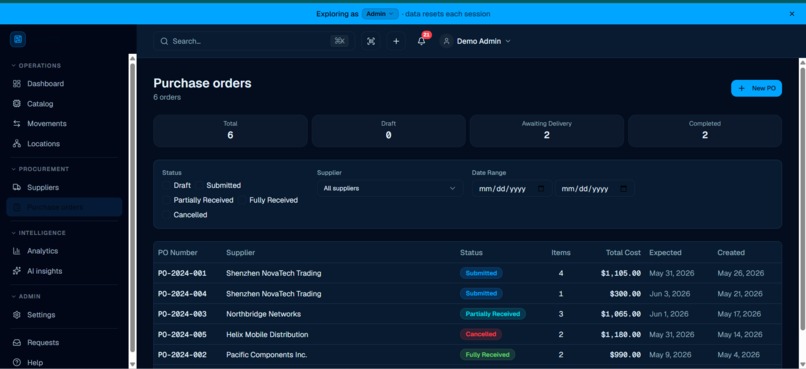Collapse the Intelligence sidebar section
The height and width of the screenshot is (369, 806).
click(39, 233)
